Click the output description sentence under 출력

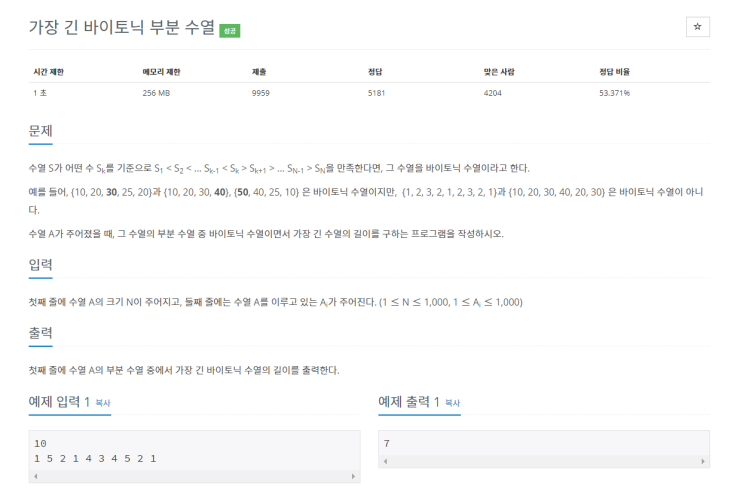tap(184, 370)
